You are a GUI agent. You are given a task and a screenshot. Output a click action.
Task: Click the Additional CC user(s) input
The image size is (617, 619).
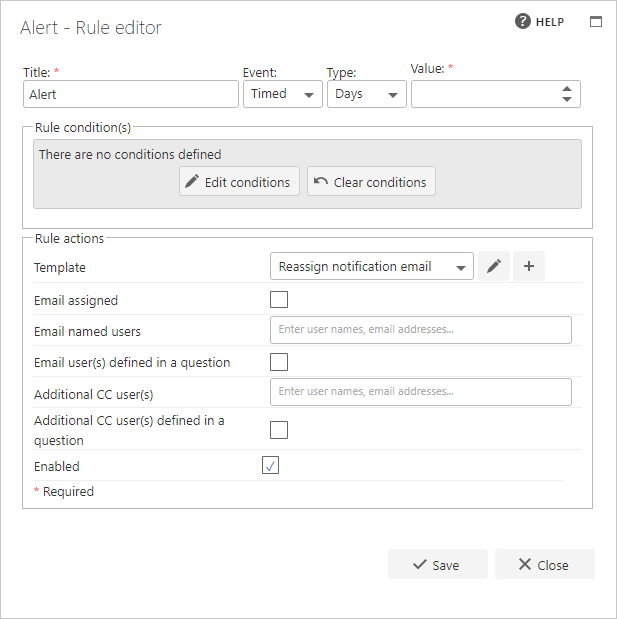click(421, 392)
